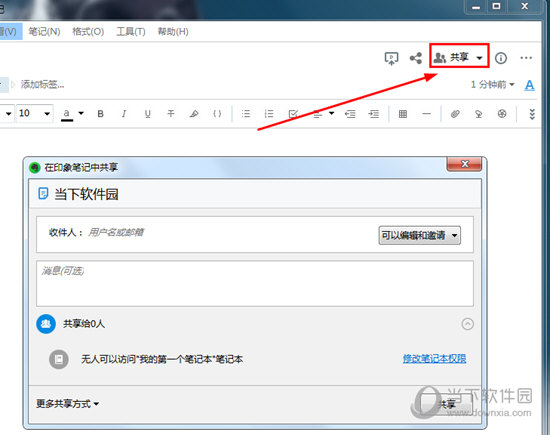Click the note icon beside 当下软件园
Image resolution: width=550 pixels, height=435 pixels.
[43, 193]
